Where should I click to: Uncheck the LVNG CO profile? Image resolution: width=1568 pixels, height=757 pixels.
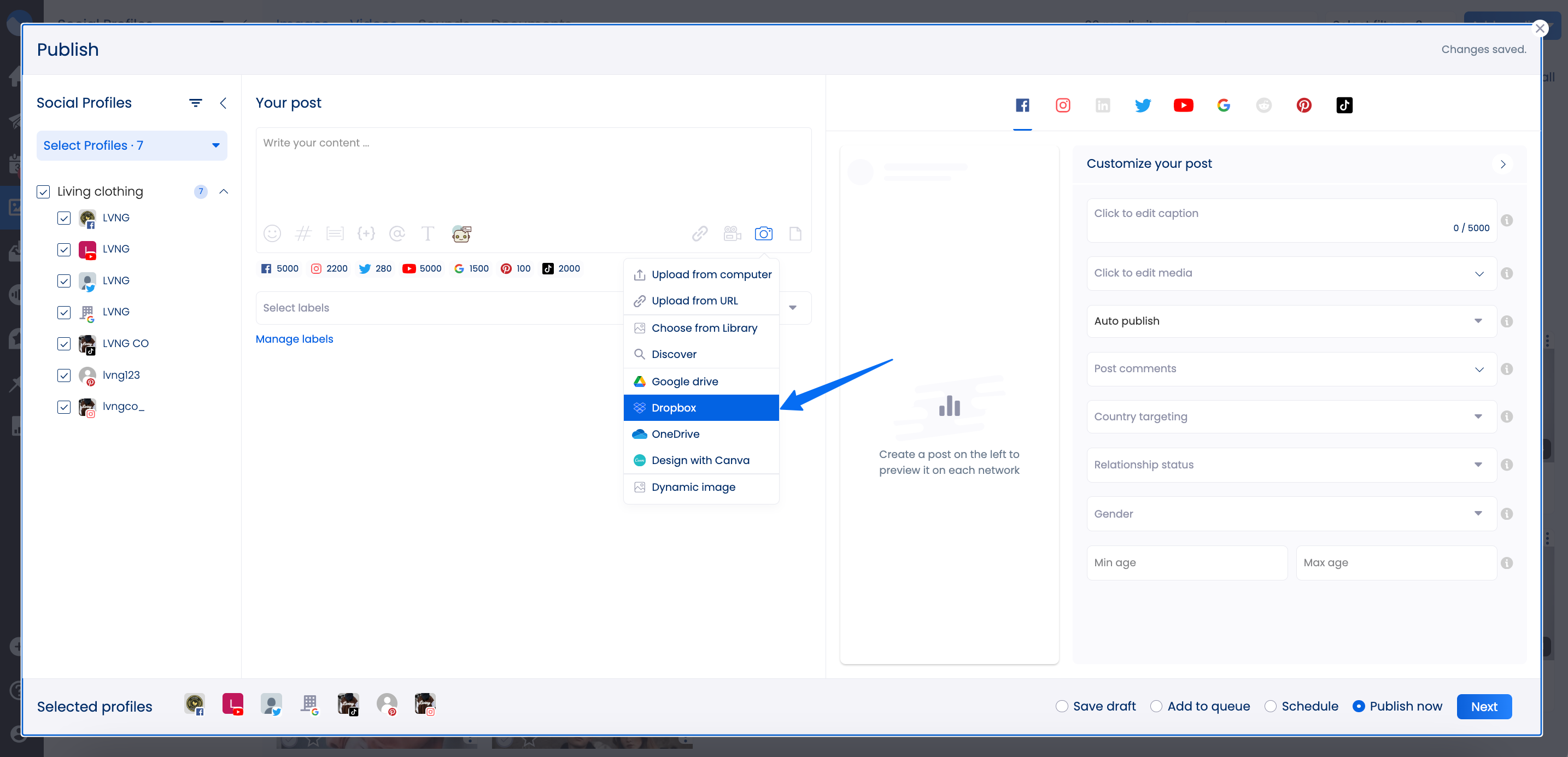point(64,344)
